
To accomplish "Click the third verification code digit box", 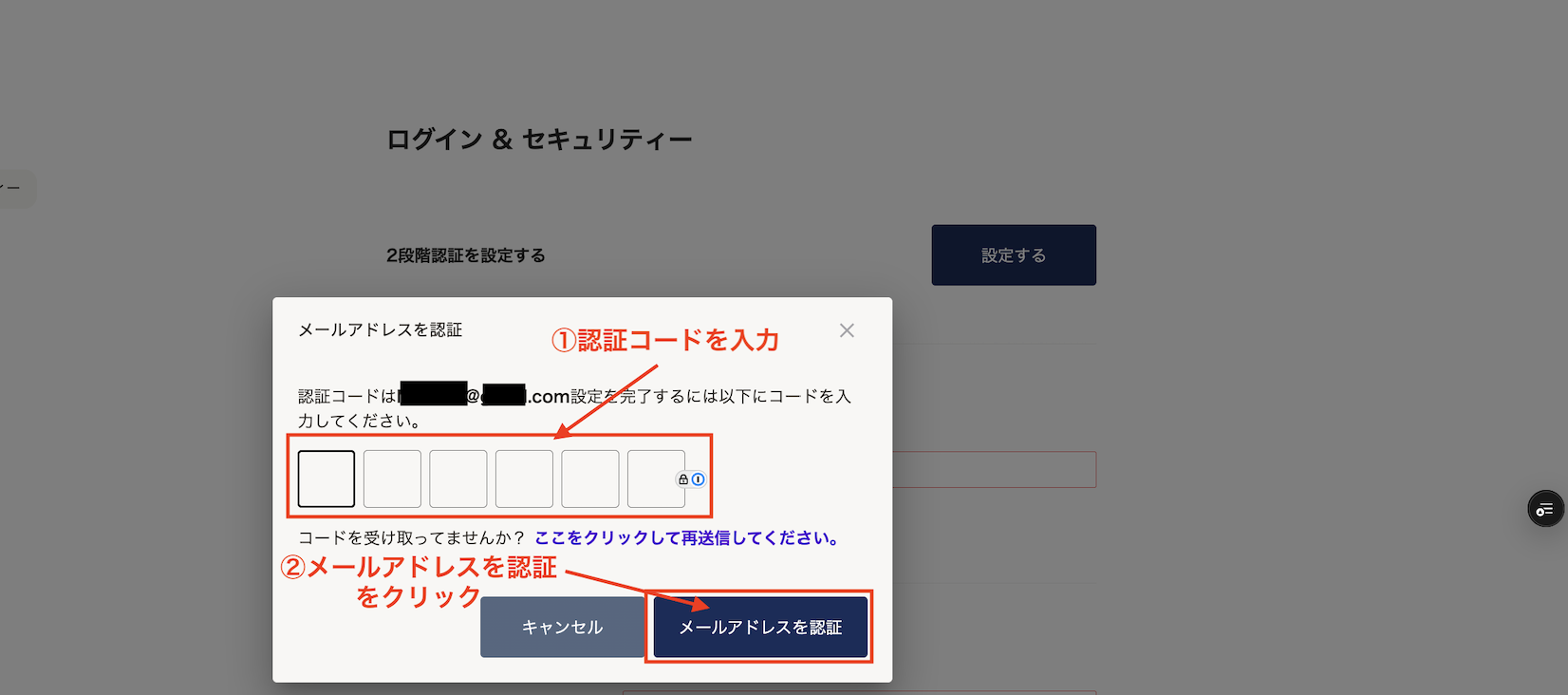I will tap(458, 479).
